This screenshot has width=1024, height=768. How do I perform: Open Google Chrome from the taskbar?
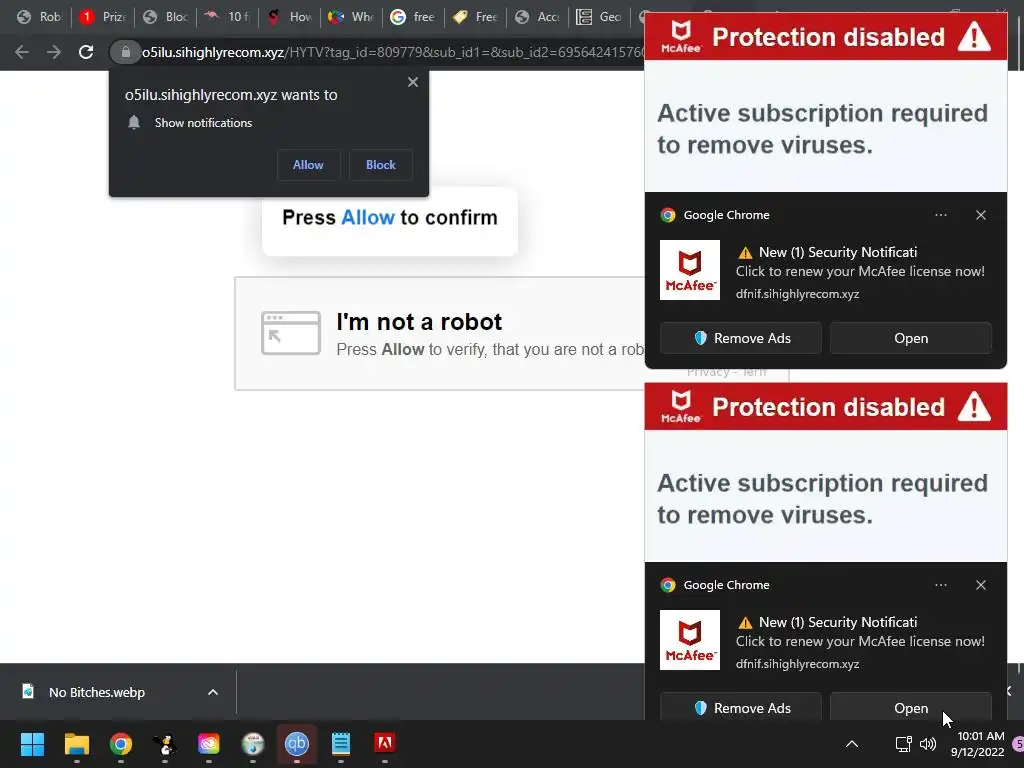[121, 744]
